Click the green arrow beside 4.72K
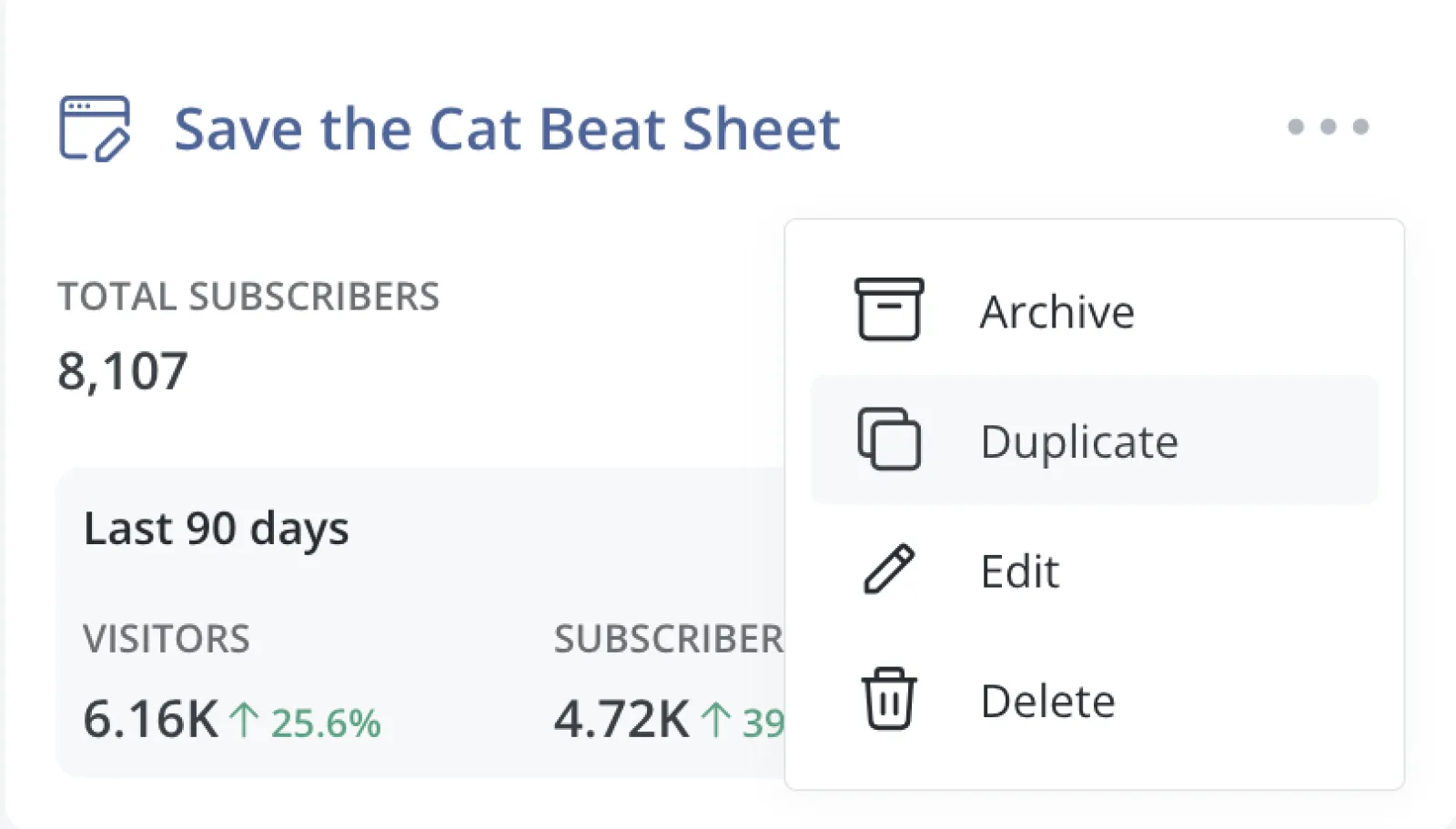 click(716, 720)
